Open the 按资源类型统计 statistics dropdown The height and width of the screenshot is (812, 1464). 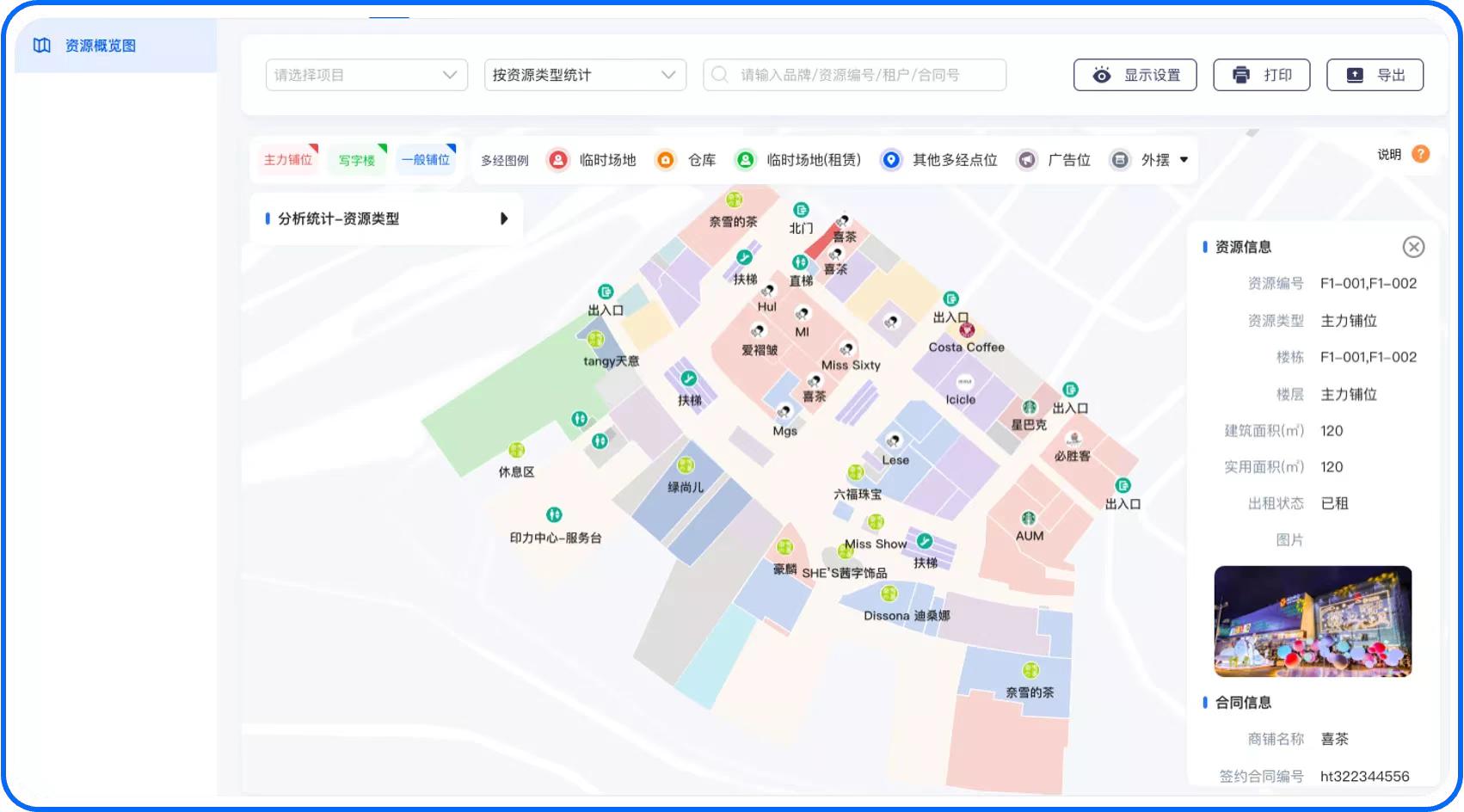pos(585,75)
